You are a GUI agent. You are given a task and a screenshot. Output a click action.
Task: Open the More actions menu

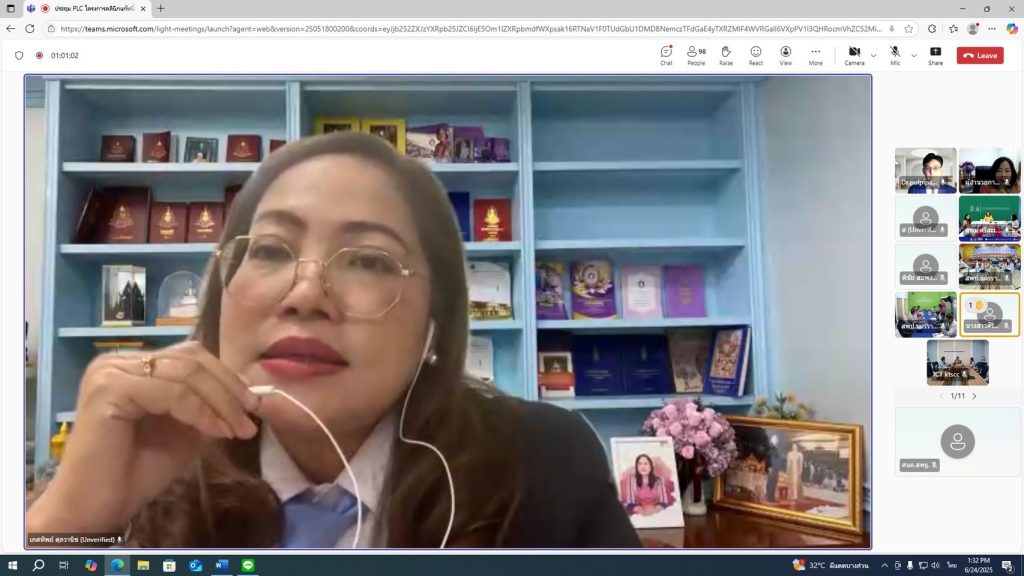coord(816,55)
